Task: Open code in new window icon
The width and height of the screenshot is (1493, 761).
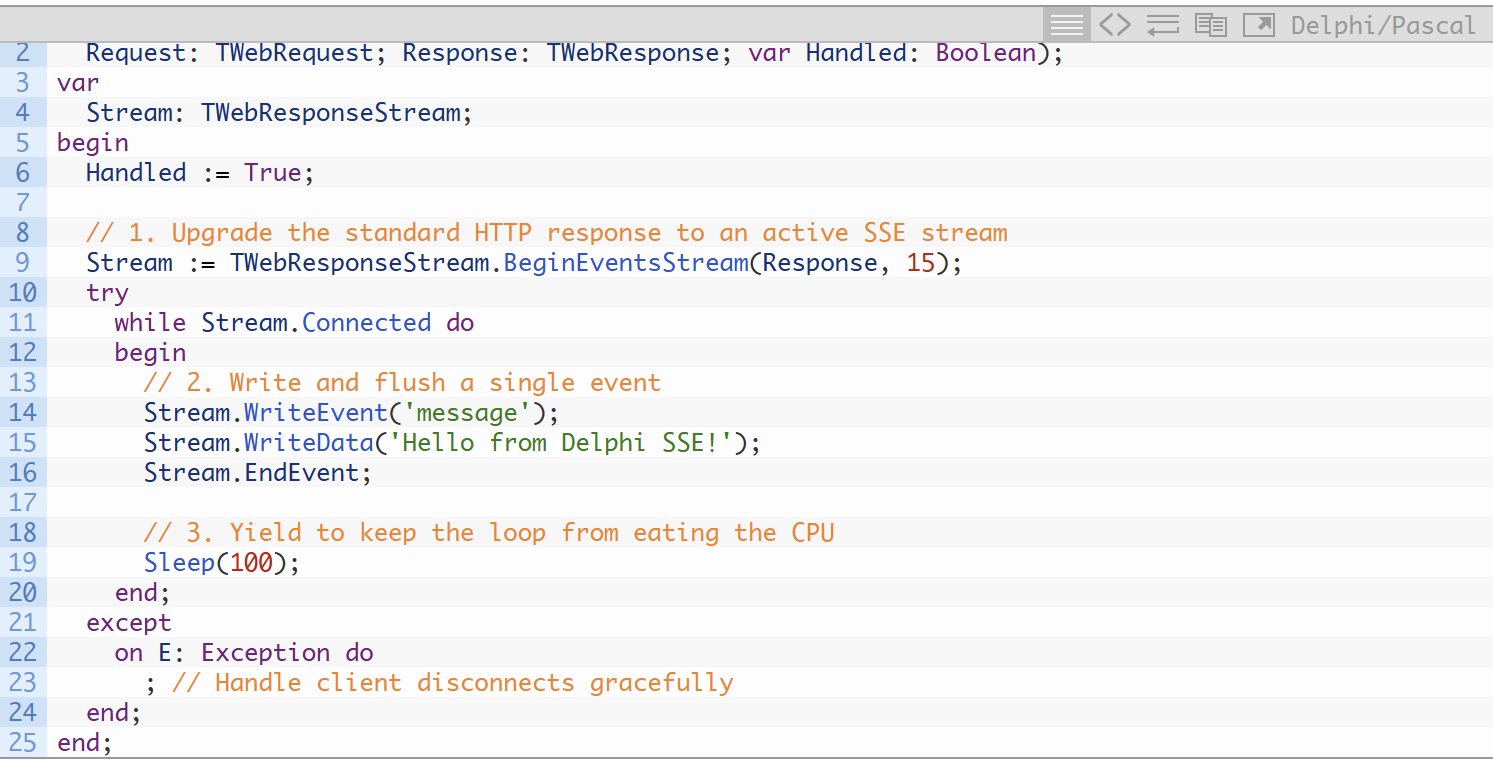Action: (x=1259, y=24)
